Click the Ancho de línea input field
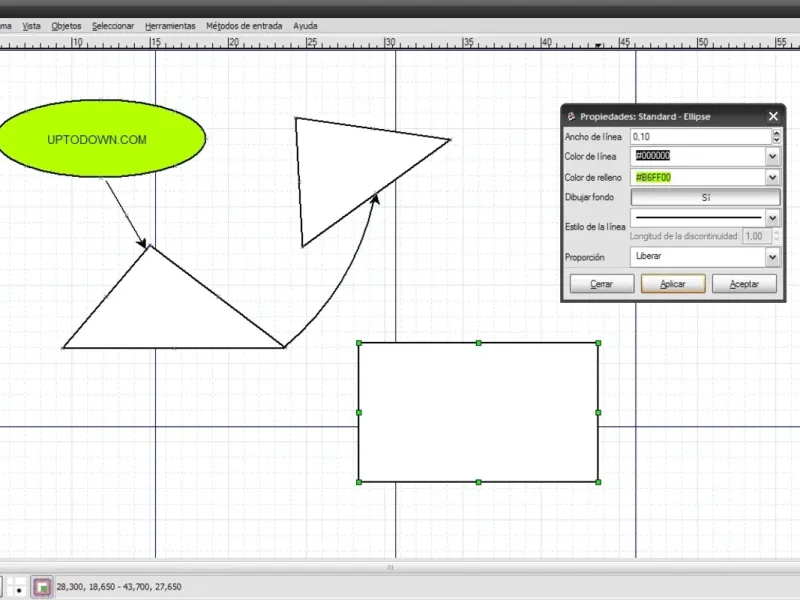Viewport: 800px width, 600px height. point(701,137)
